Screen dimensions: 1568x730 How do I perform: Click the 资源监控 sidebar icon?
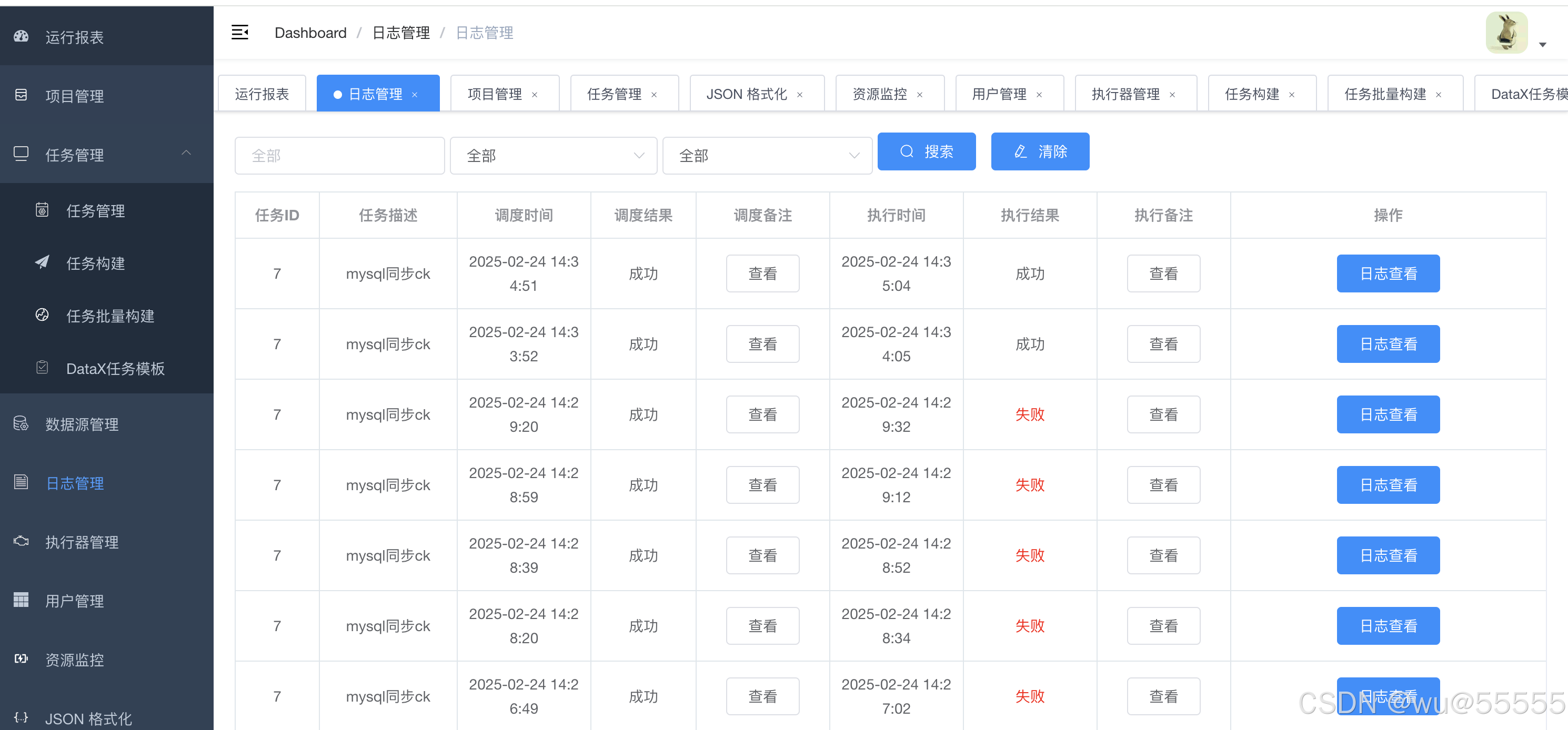point(21,659)
